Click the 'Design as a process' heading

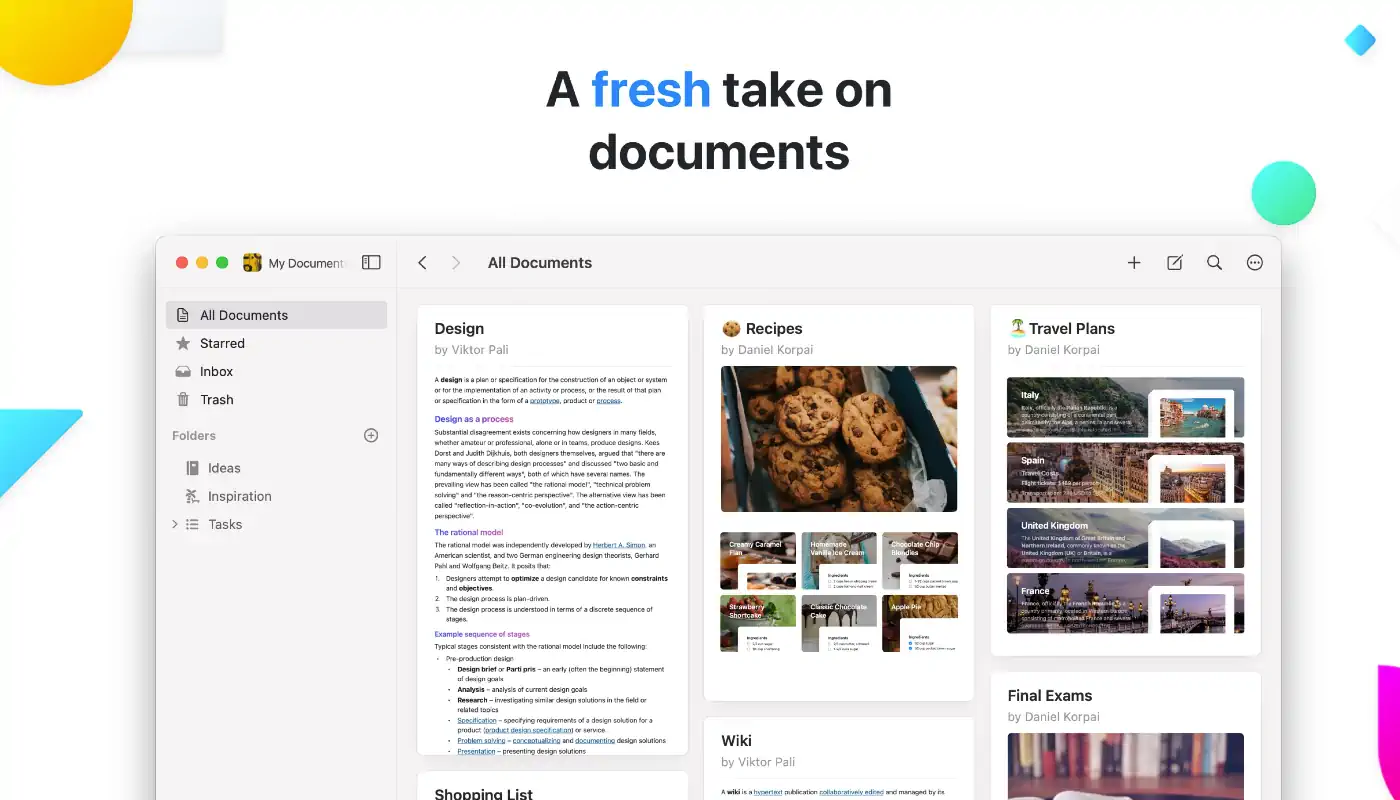click(x=474, y=419)
